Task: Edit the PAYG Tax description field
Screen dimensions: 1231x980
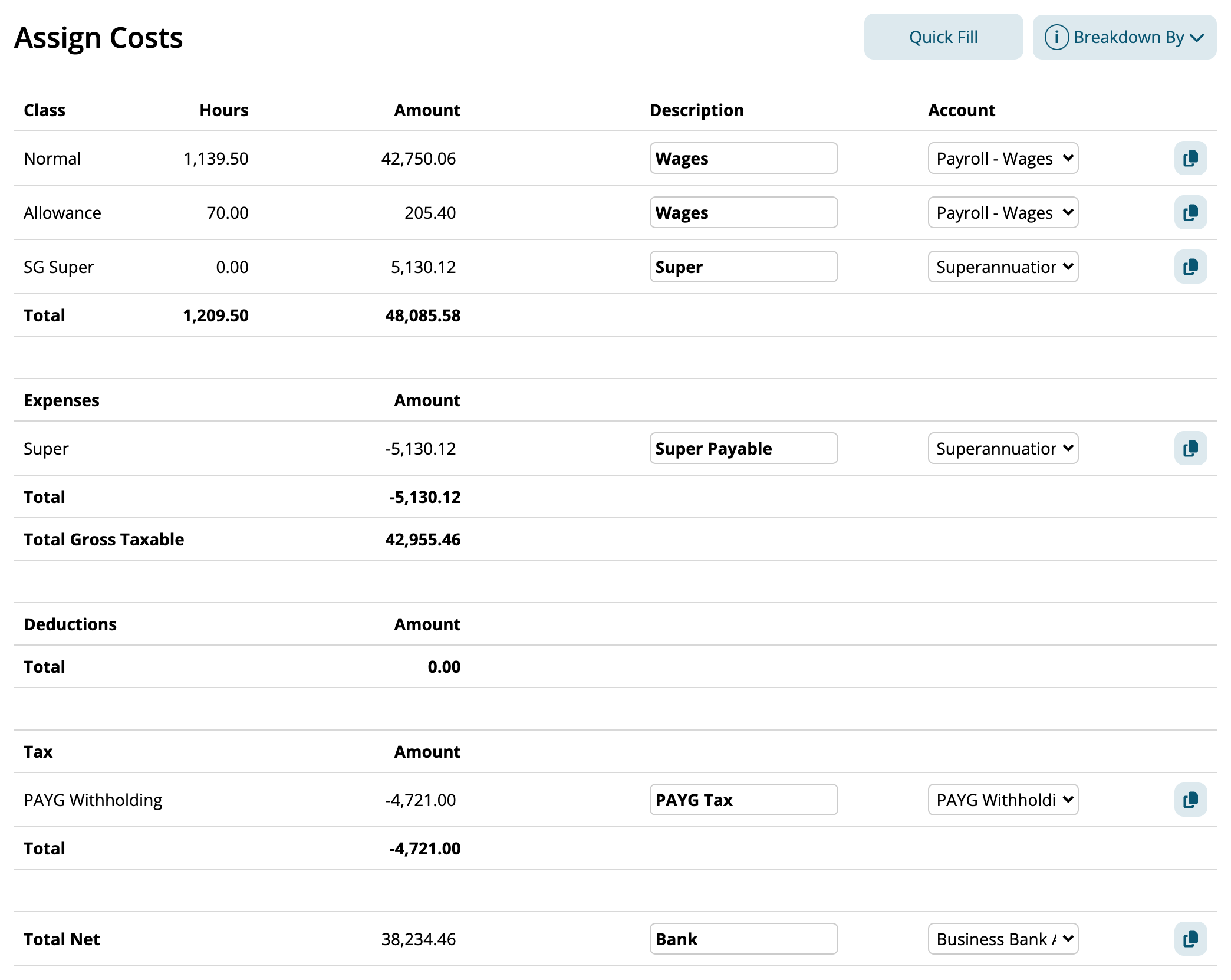Action: (743, 800)
